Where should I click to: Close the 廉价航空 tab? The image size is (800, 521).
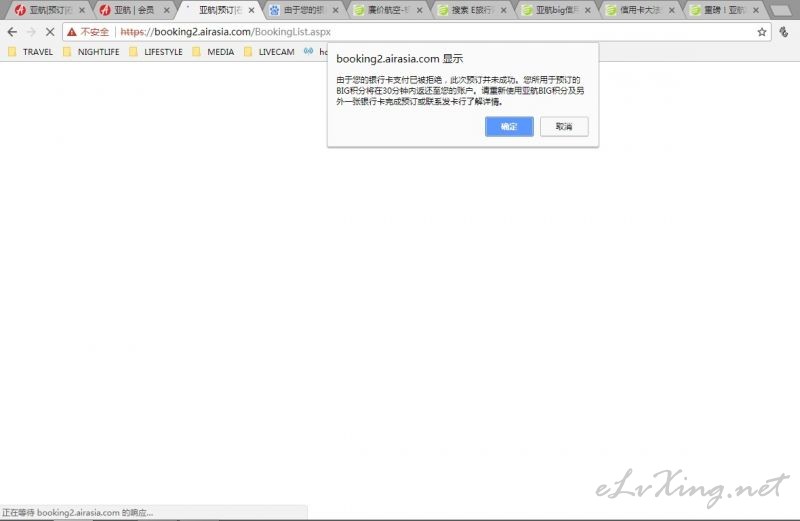pyautogui.click(x=419, y=10)
